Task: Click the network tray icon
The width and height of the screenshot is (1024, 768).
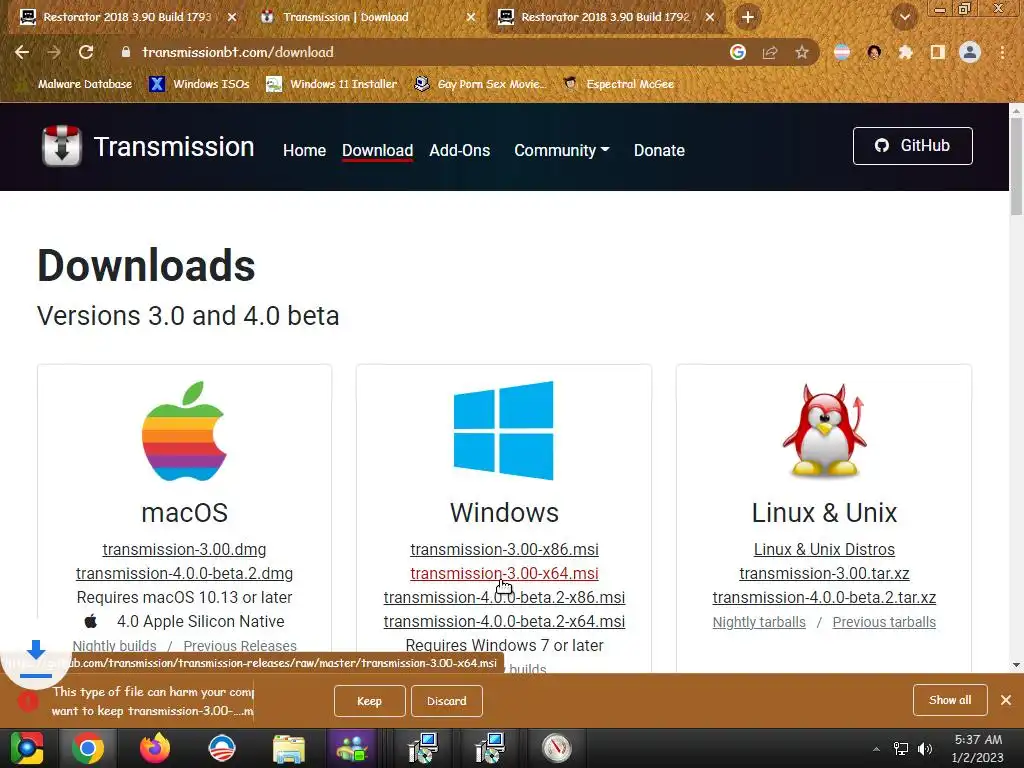Action: pos(901,748)
